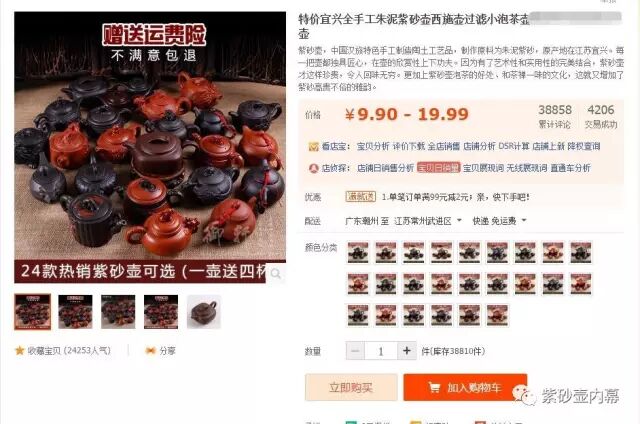Click the magnifier icon on product image
Screen dimensions: 640x424
tap(276, 273)
